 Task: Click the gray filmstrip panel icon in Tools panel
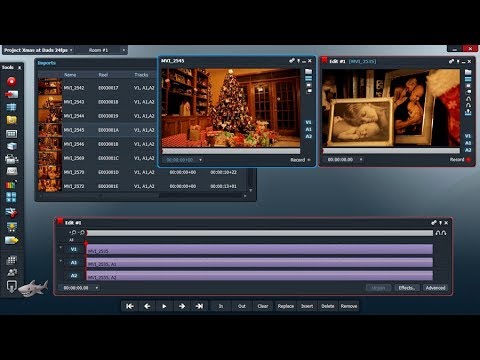11,134
